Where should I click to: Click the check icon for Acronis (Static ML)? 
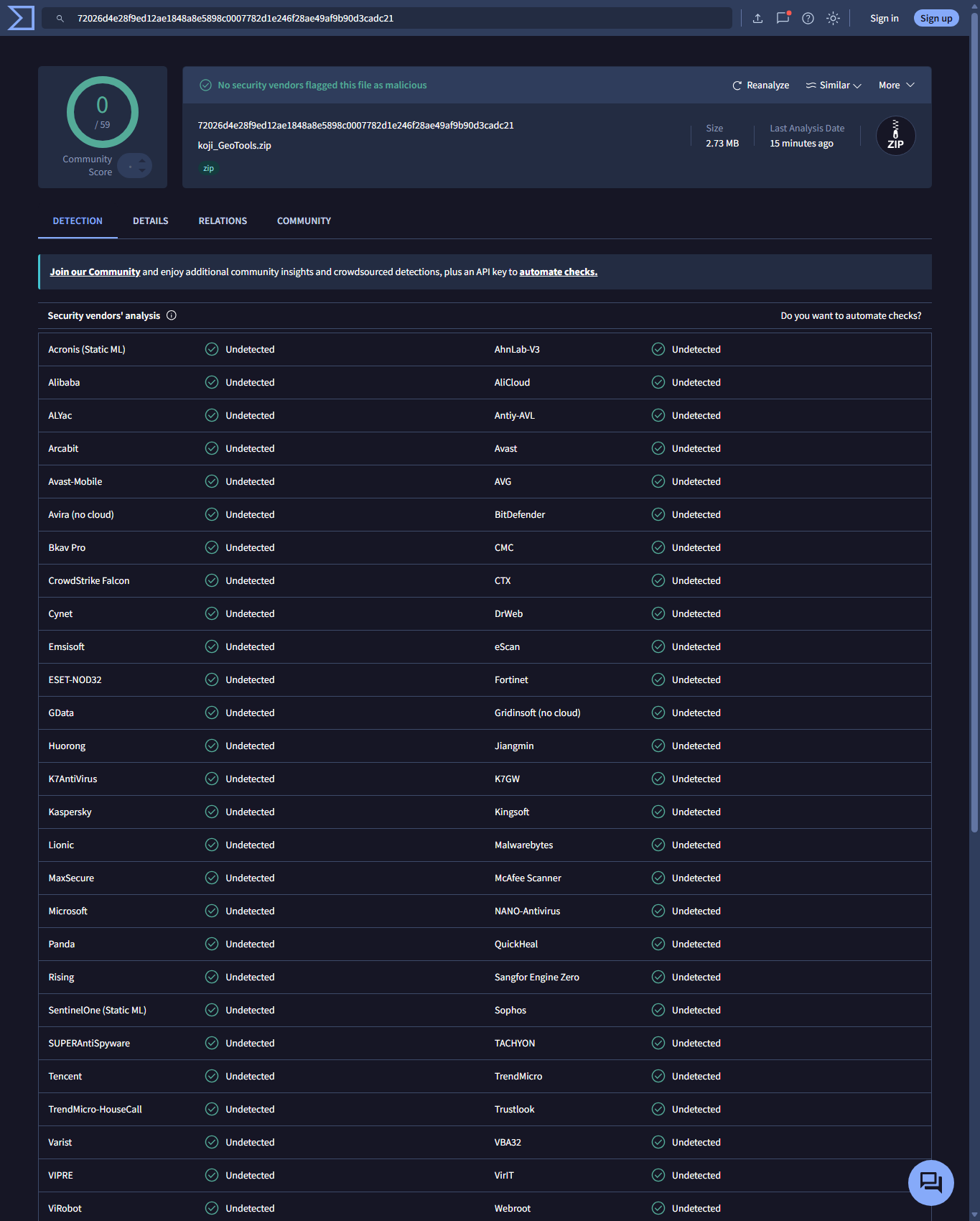(x=212, y=349)
